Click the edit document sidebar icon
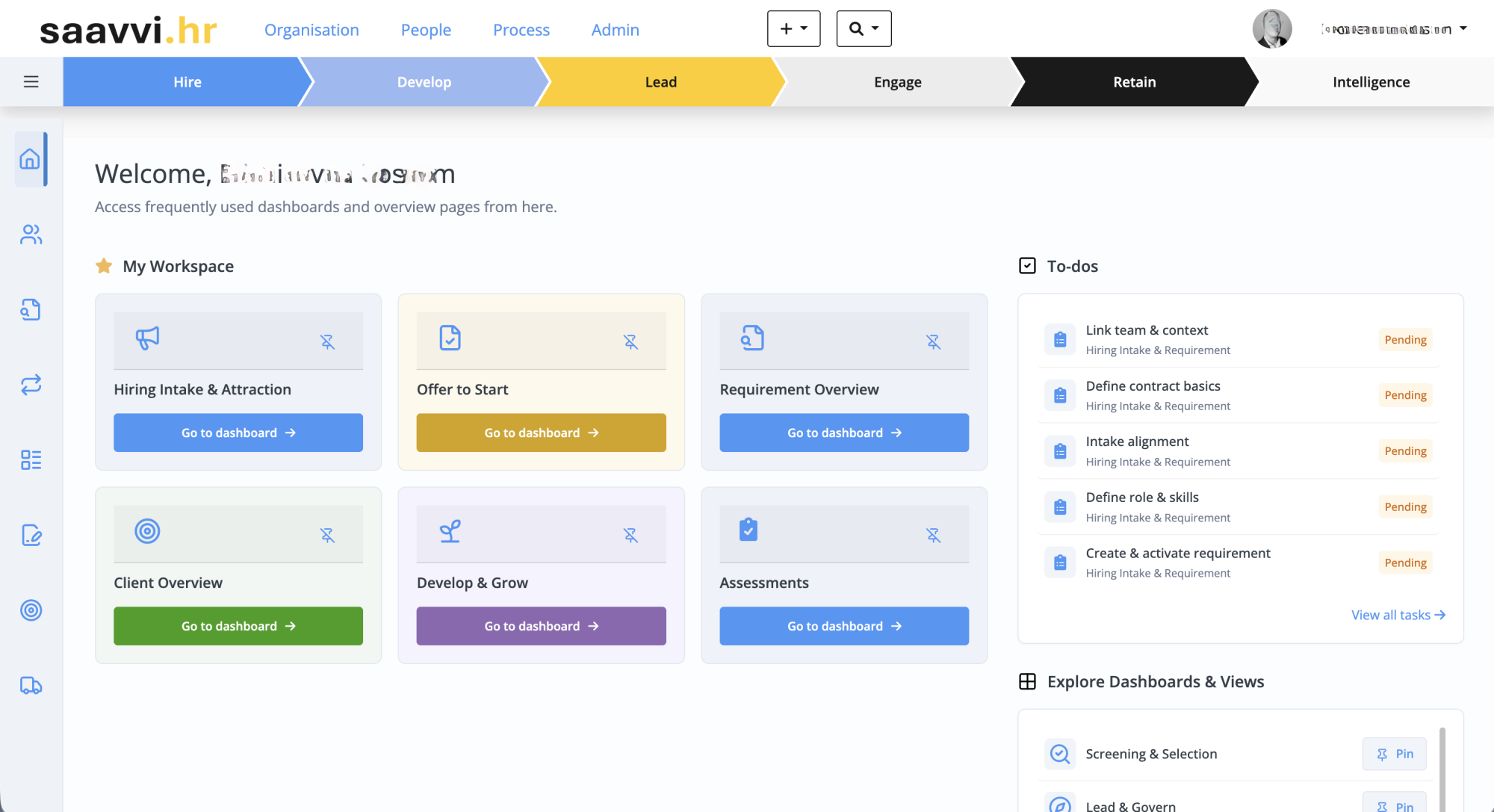This screenshot has width=1494, height=812. [31, 535]
